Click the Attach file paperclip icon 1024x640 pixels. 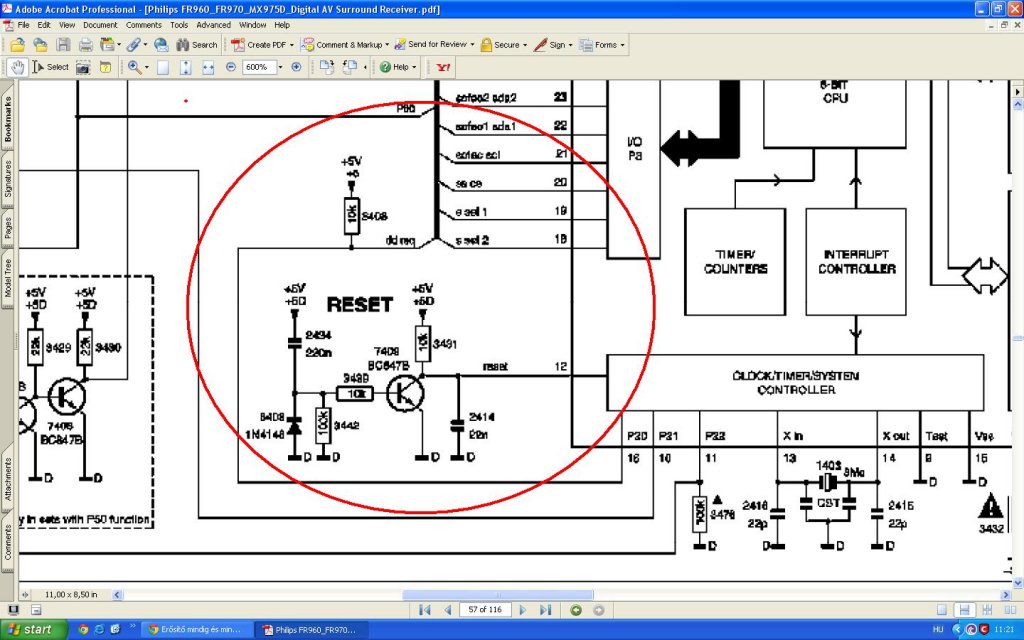point(133,45)
